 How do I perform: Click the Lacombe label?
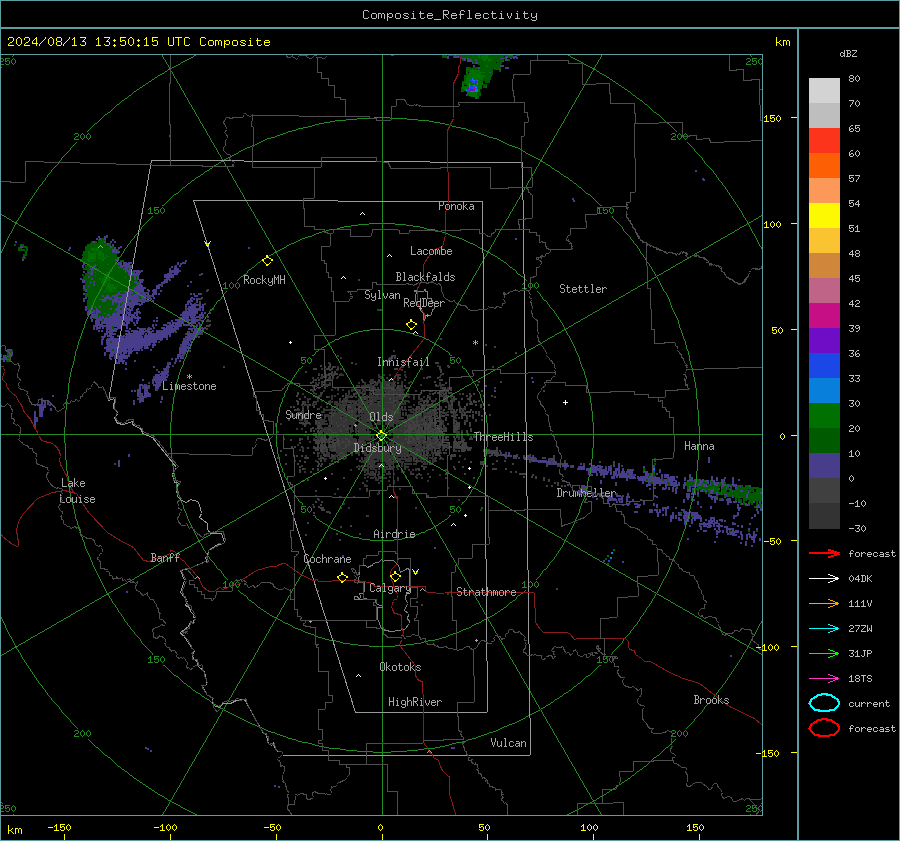coord(431,251)
